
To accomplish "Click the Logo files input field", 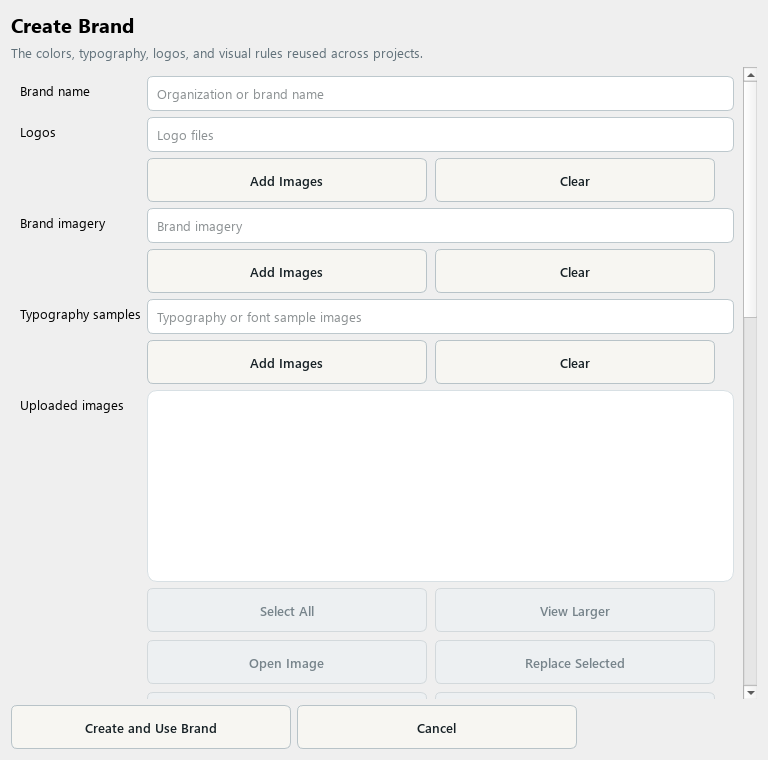I will (x=440, y=135).
